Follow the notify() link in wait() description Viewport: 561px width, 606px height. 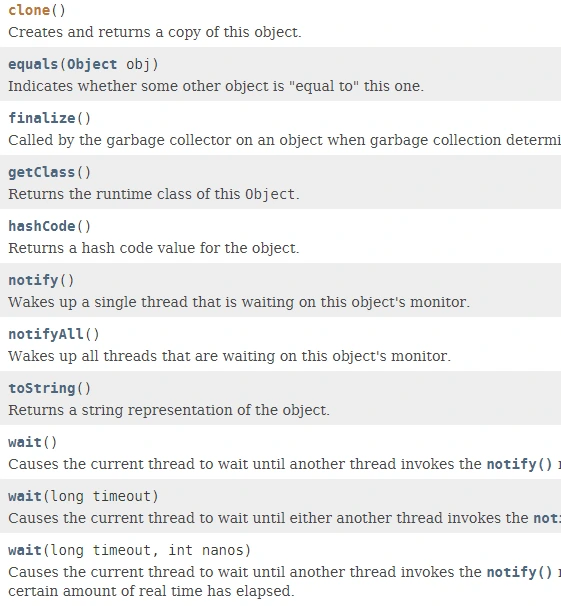point(519,464)
